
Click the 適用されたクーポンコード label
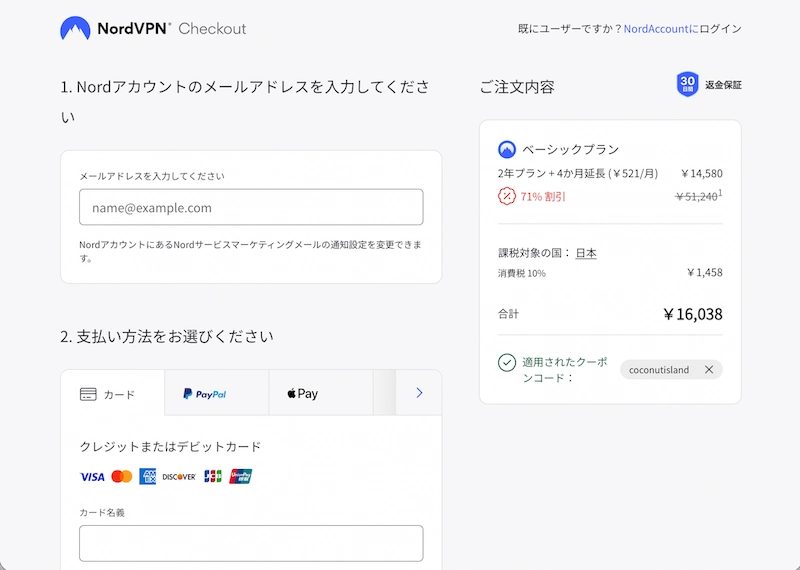point(564,370)
